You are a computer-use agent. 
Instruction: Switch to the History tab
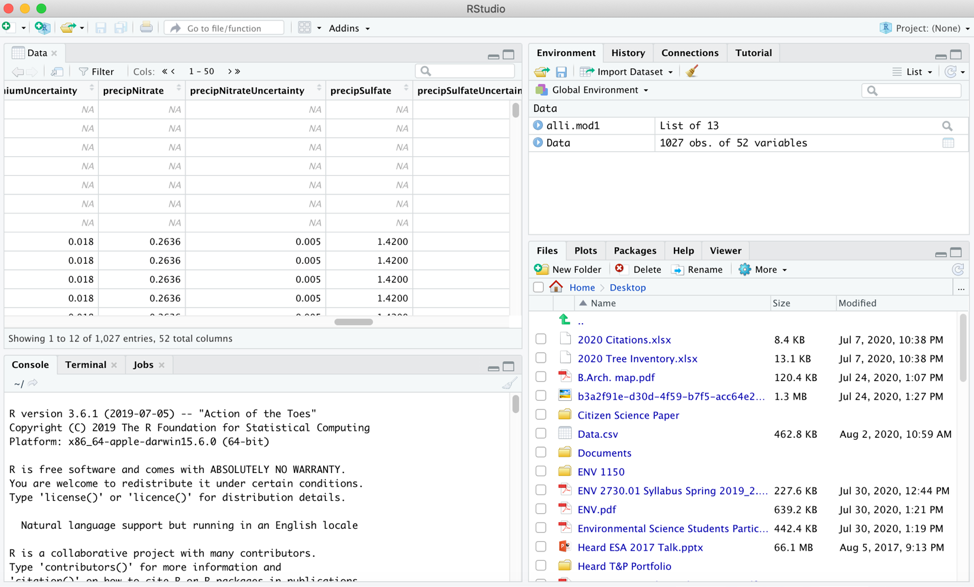coord(627,53)
